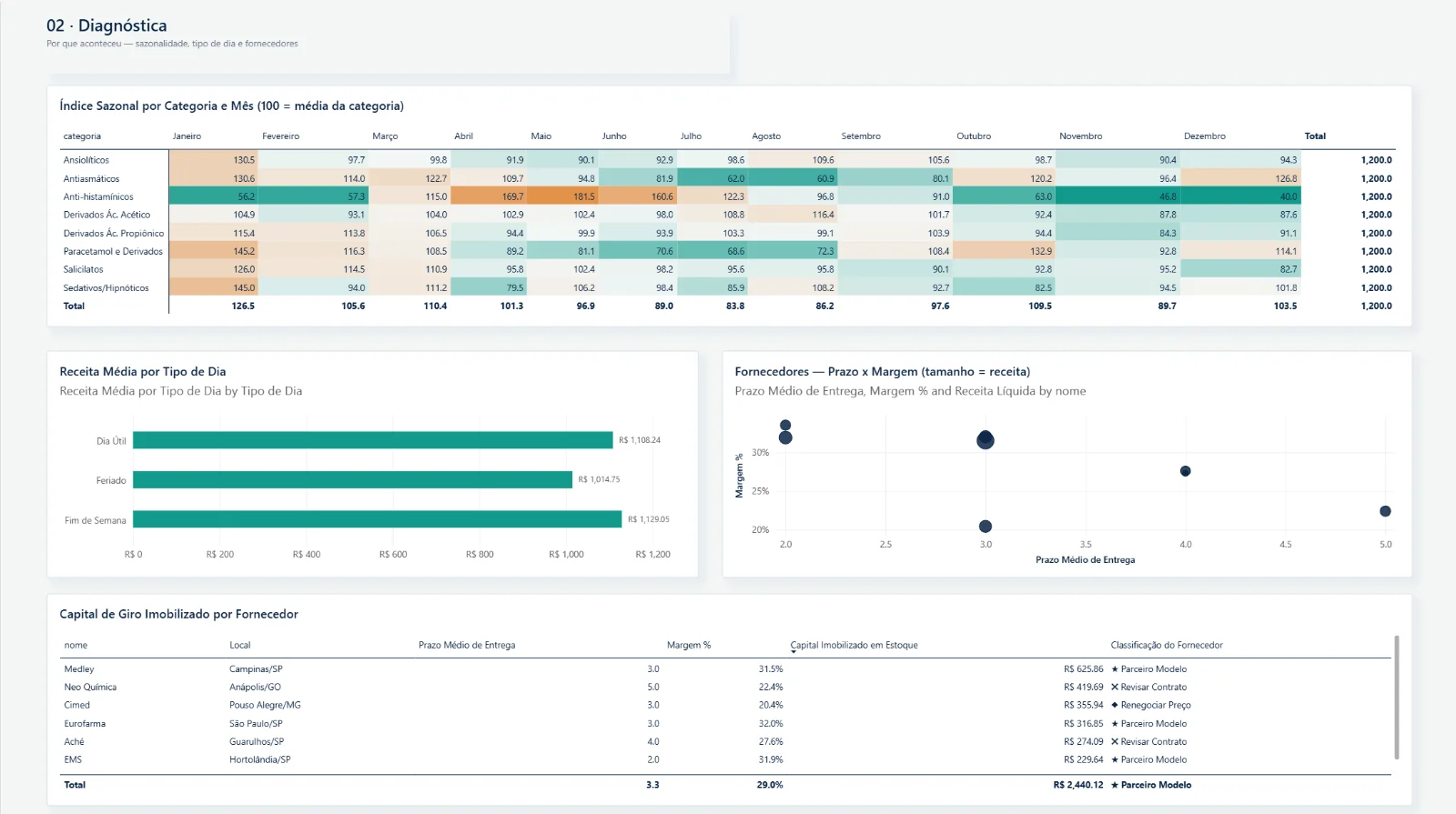Select the Fim de Semana bar
1456x814 pixels.
(378, 519)
